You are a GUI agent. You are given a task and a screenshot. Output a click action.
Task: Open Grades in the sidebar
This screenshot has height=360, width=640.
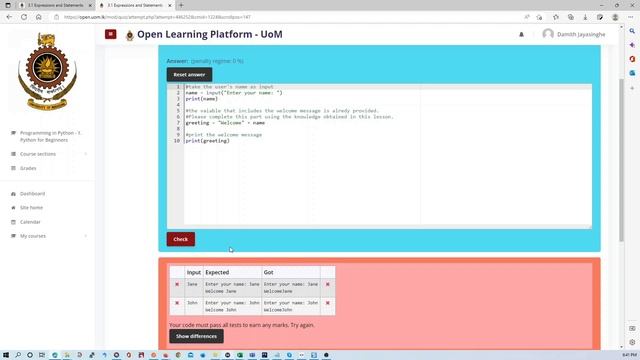click(x=28, y=168)
